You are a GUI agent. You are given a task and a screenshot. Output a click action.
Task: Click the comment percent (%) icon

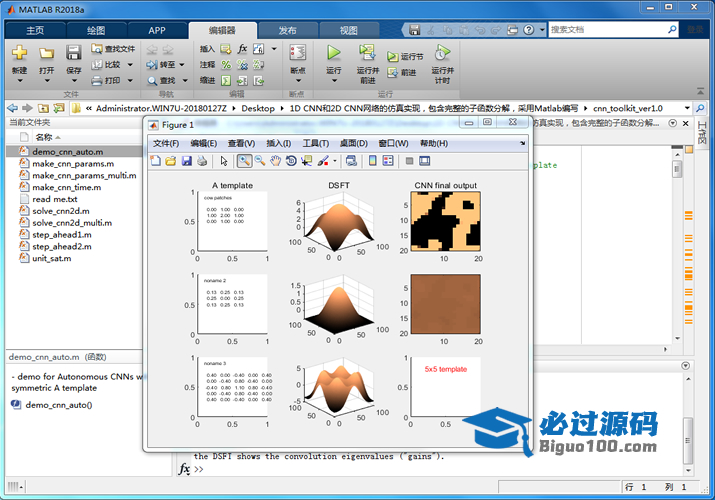pyautogui.click(x=226, y=65)
